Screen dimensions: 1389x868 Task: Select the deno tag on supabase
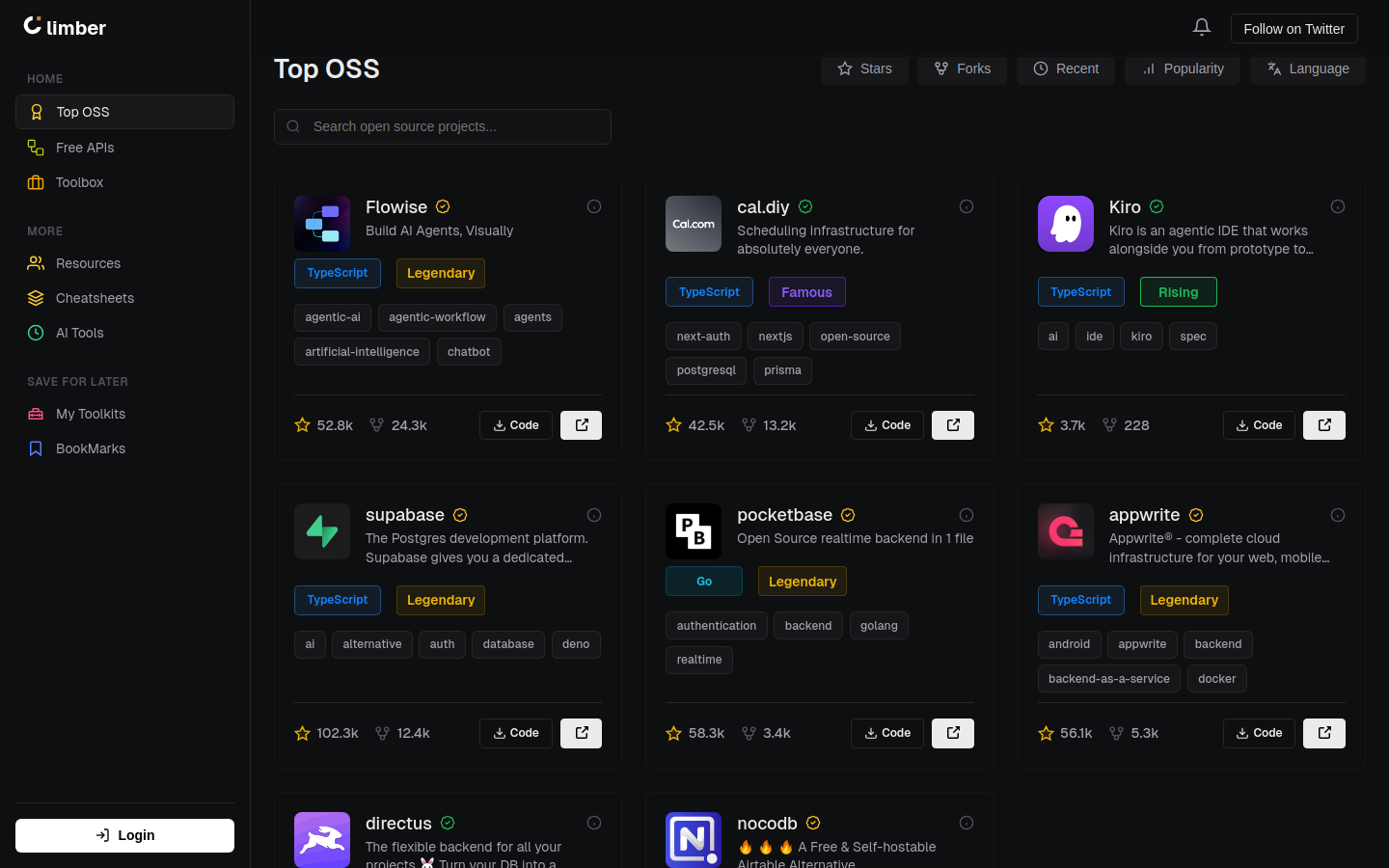click(x=576, y=644)
